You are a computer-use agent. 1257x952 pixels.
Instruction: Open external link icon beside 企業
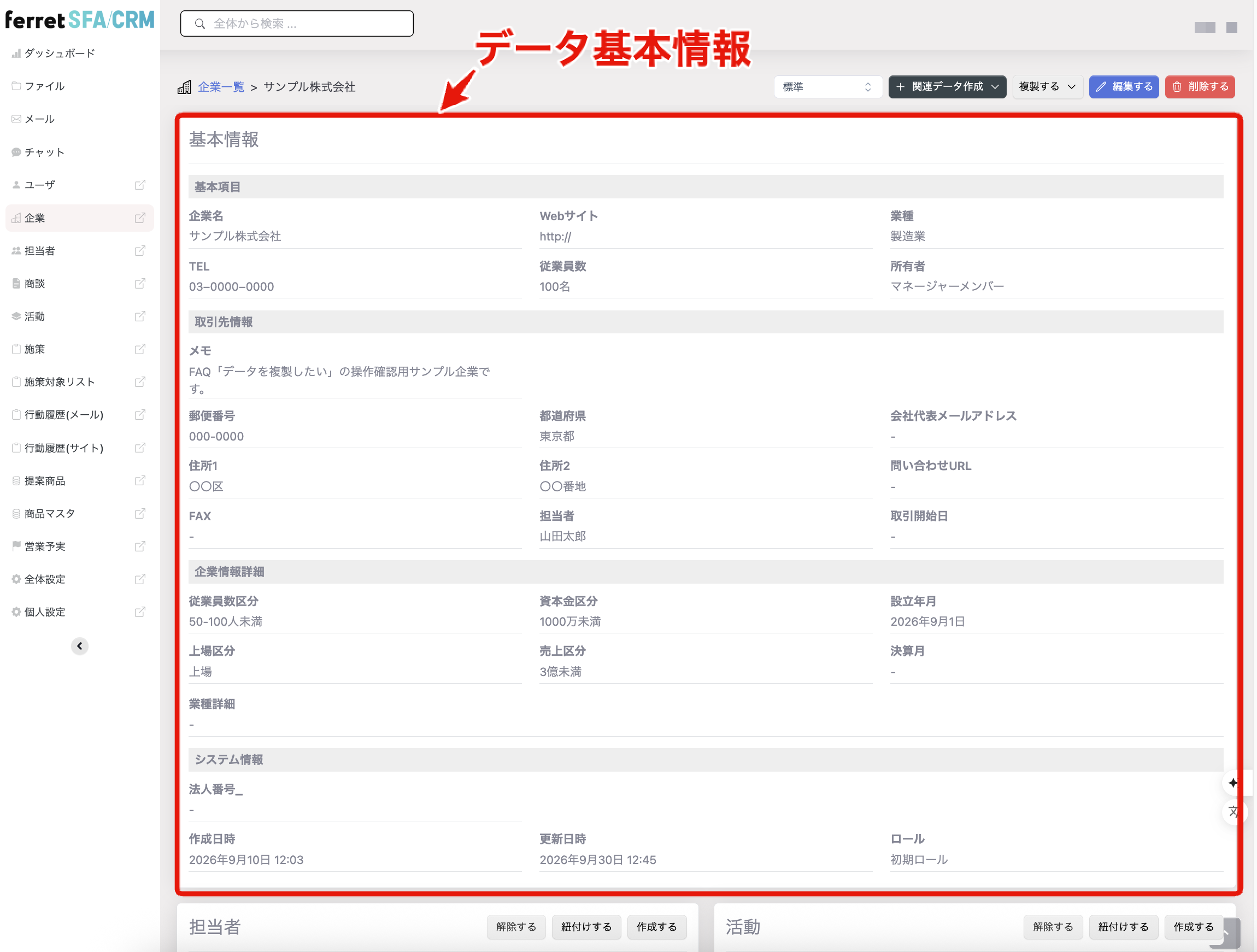click(x=140, y=218)
